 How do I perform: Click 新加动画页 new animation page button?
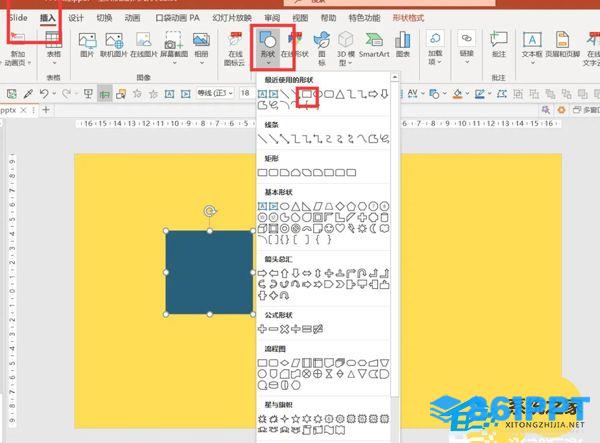click(x=17, y=48)
